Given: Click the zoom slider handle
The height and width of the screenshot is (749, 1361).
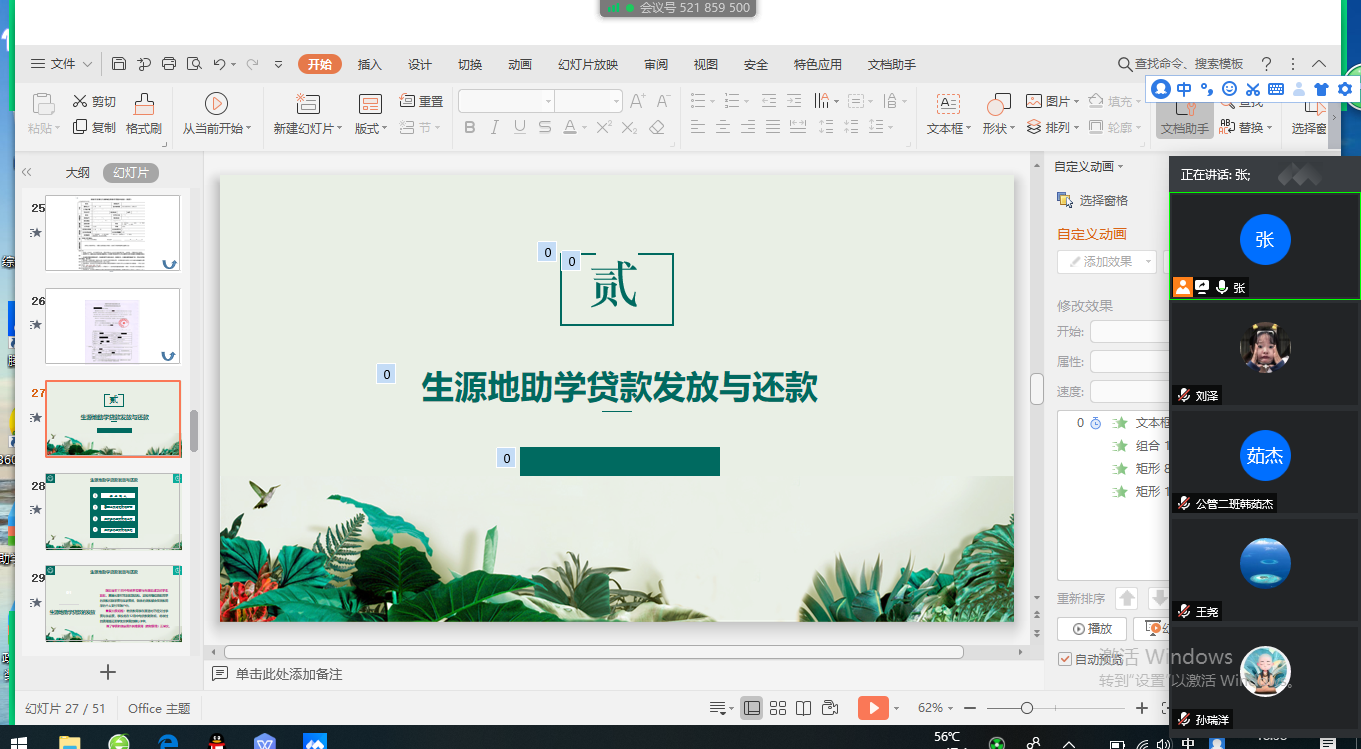Looking at the screenshot, I should click(x=1026, y=708).
